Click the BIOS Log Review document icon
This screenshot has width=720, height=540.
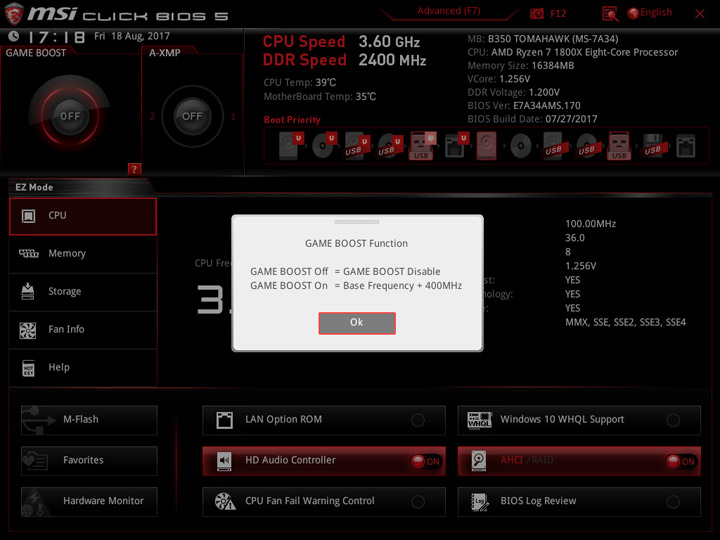coord(480,501)
